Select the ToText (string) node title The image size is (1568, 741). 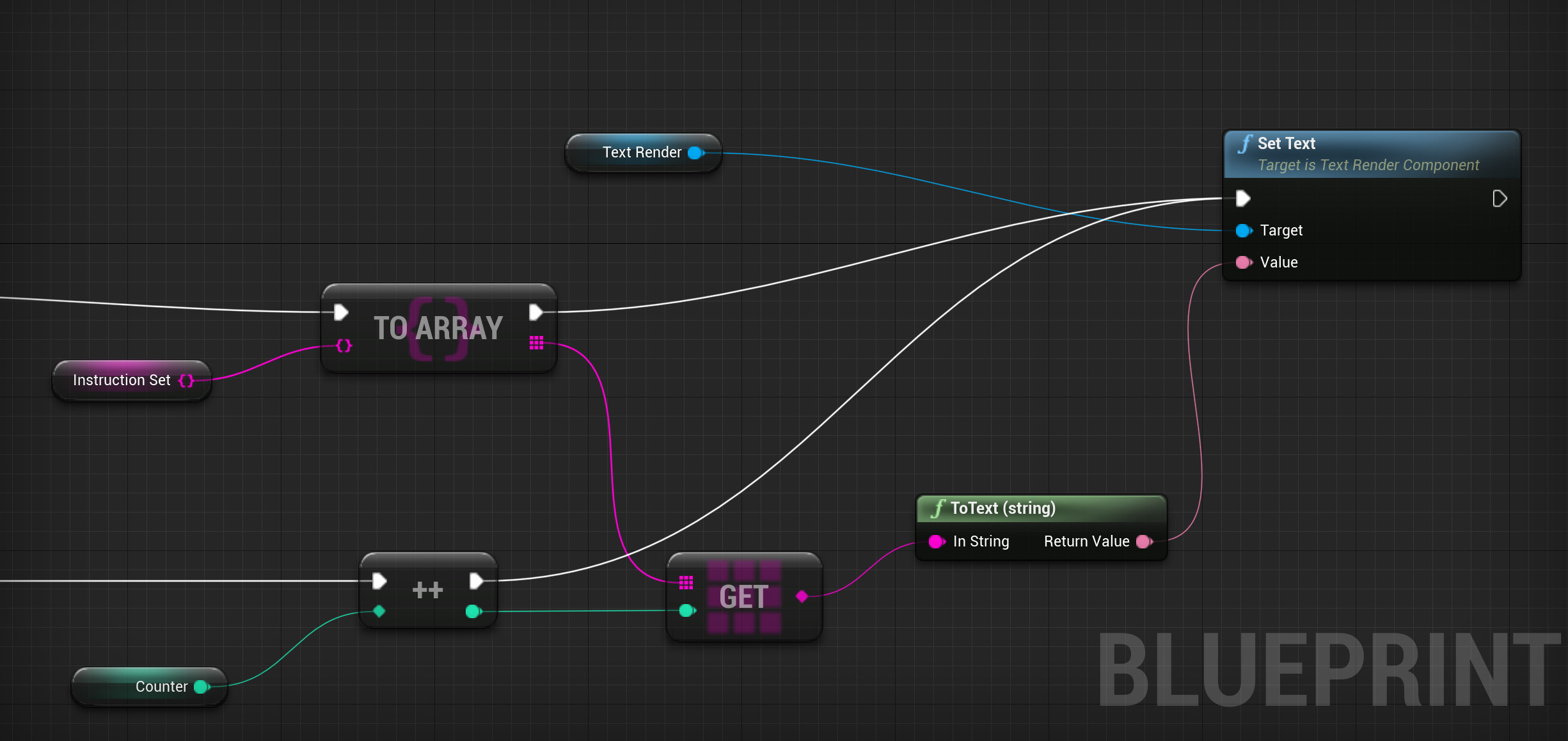[x=1002, y=508]
